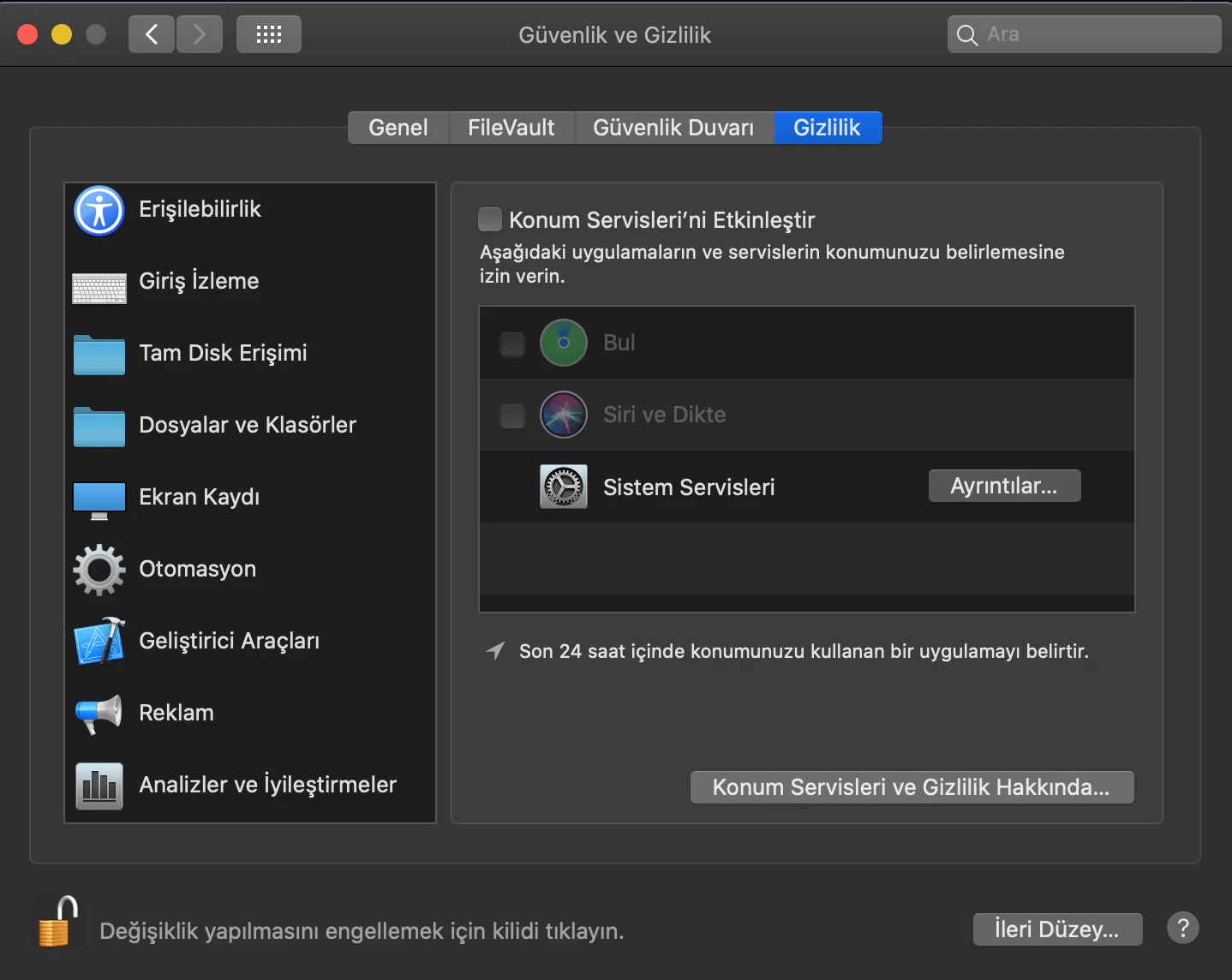This screenshot has height=980, width=1232.
Task: Open Analizler ve İyileştirmeler chart icon
Action: [99, 786]
